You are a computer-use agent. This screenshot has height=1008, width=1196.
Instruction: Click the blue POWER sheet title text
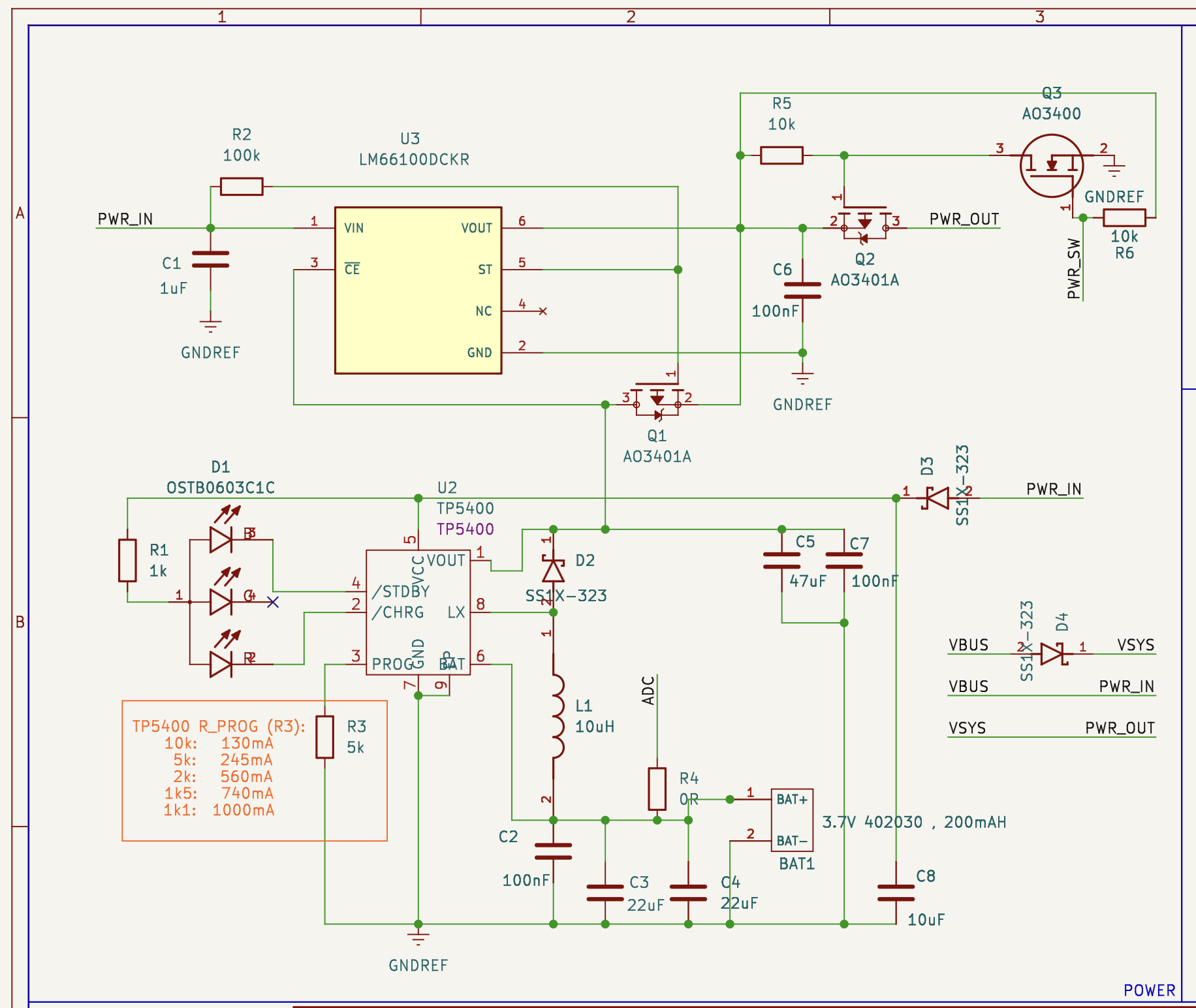point(1149,990)
